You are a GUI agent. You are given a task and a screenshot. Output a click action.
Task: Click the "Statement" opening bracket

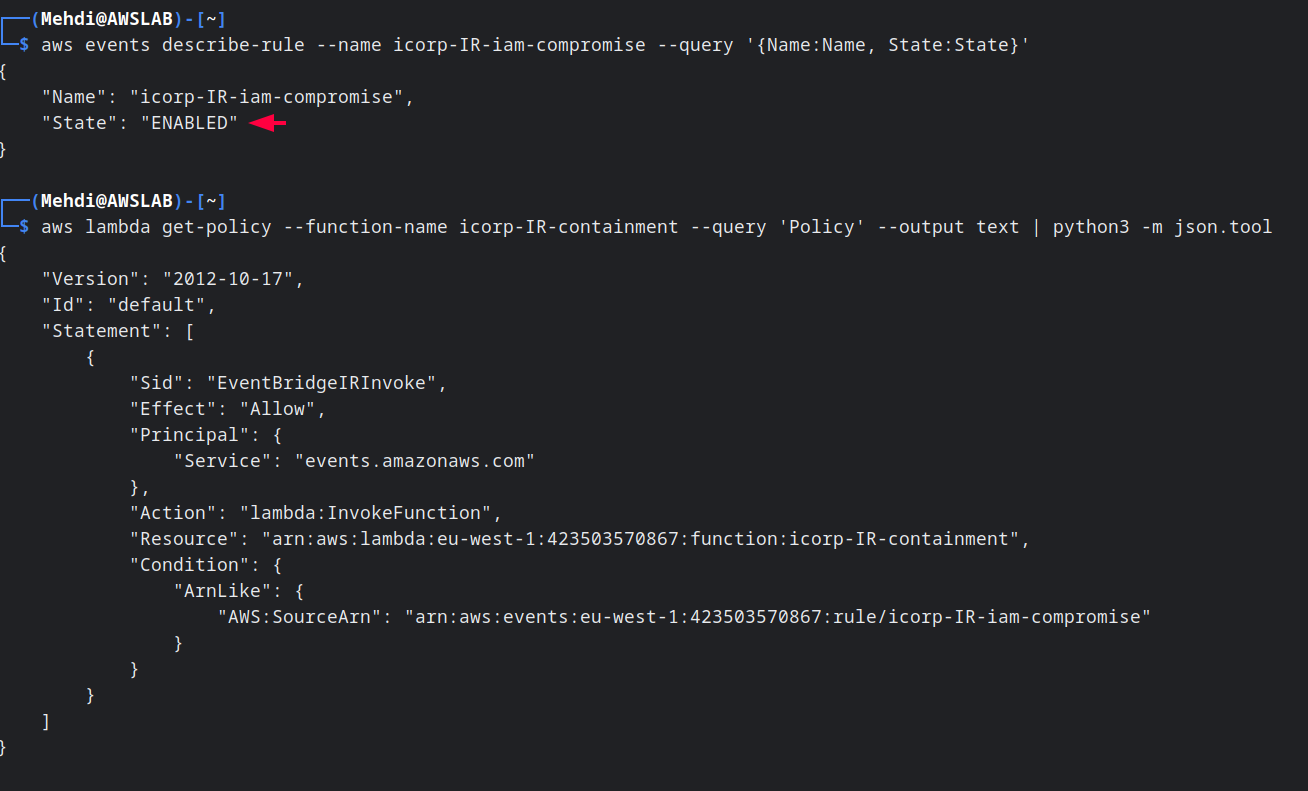(190, 331)
